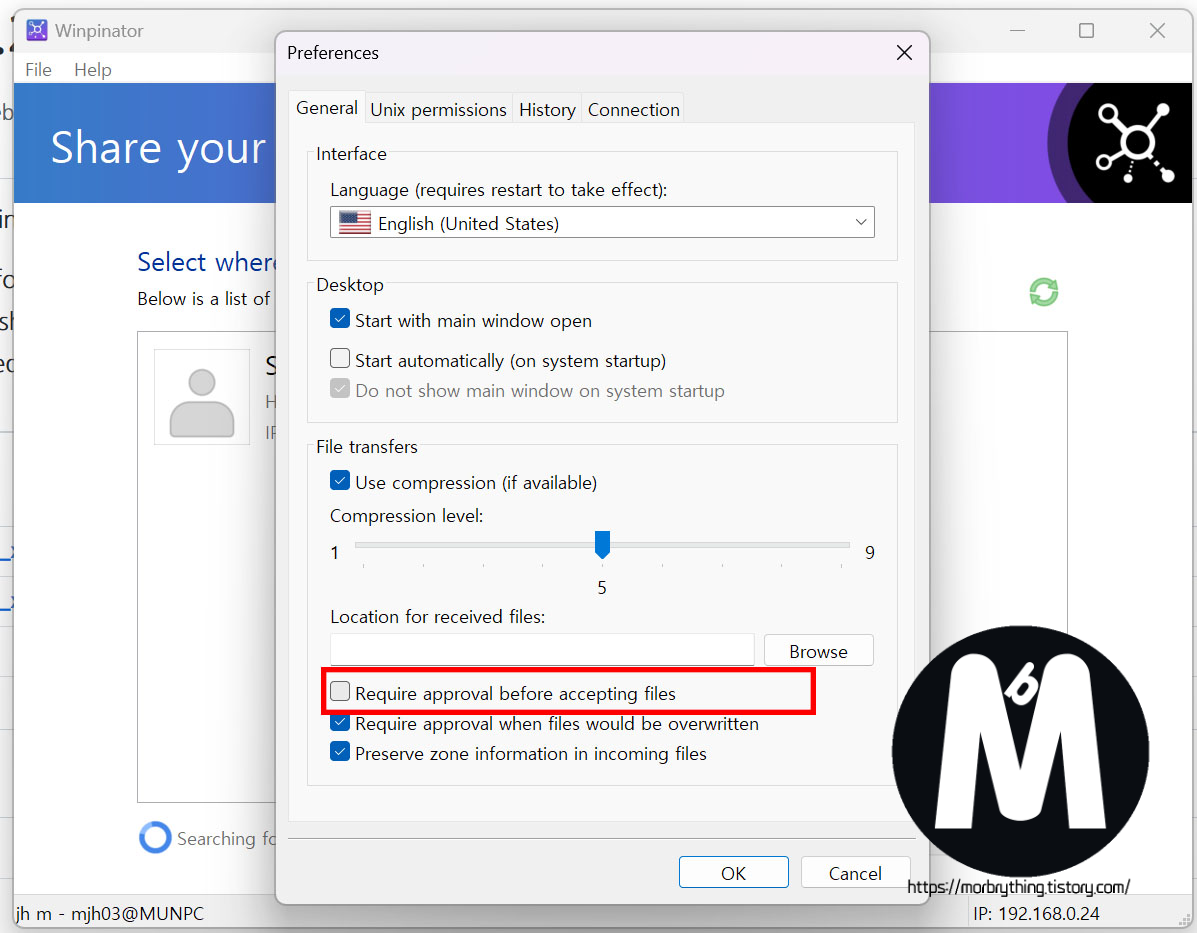Close the Preferences dialog with X
1197x933 pixels.
click(x=904, y=53)
